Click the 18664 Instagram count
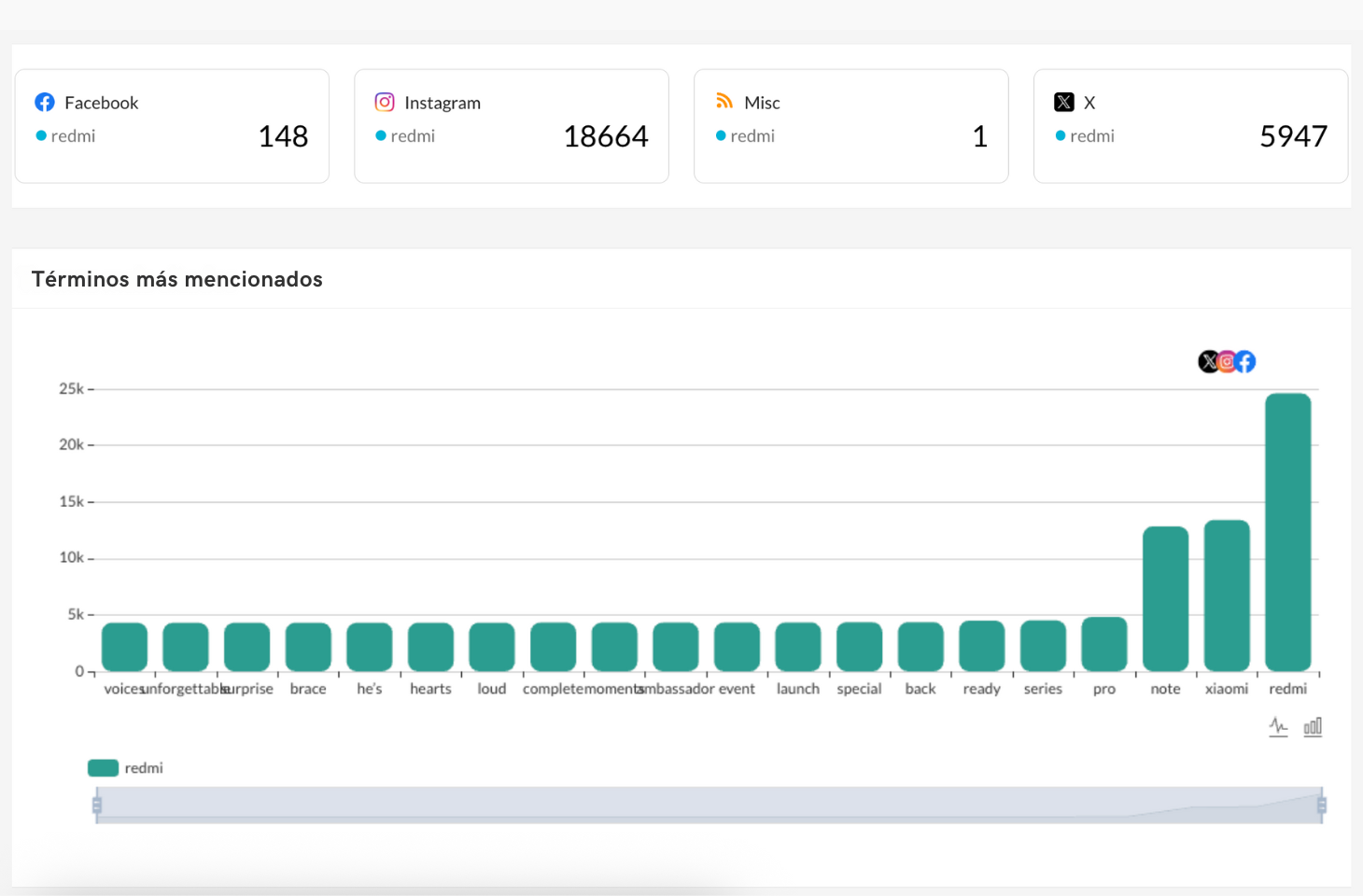1363x896 pixels. tap(606, 136)
